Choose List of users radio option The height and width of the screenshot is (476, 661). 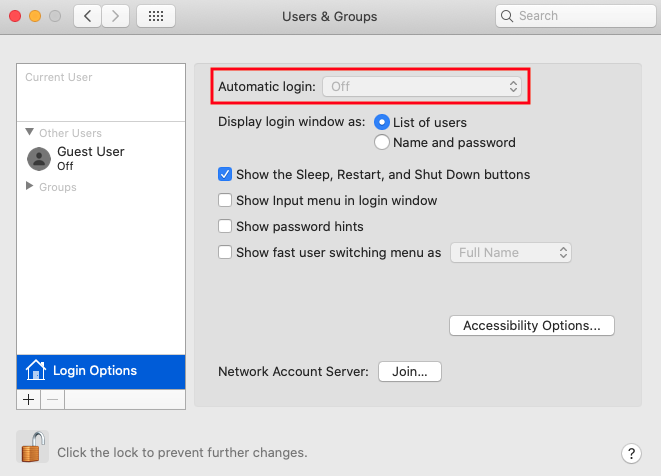coord(381,122)
